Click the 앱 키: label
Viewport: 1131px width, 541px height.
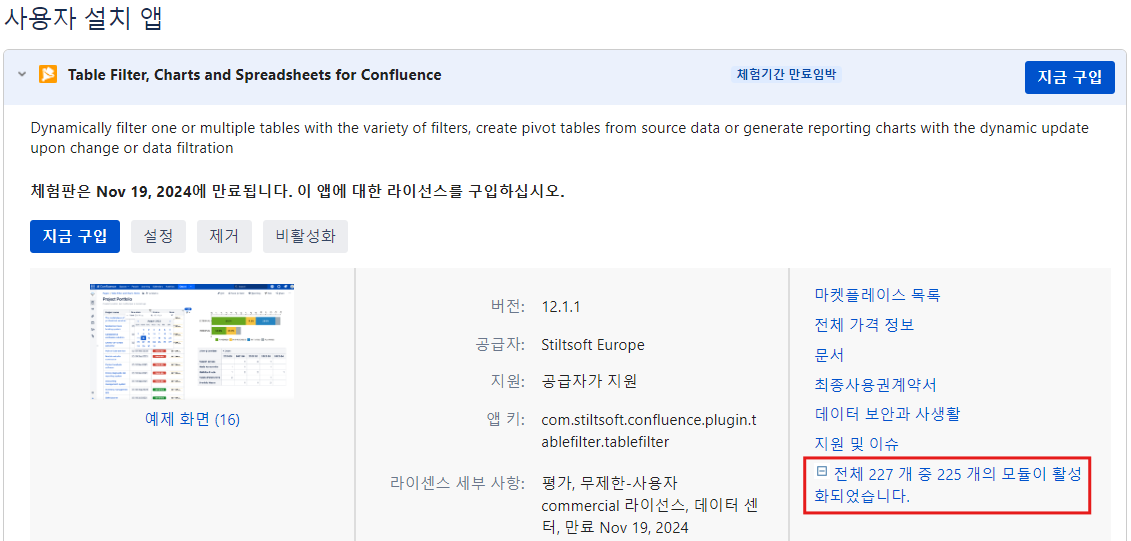(506, 420)
